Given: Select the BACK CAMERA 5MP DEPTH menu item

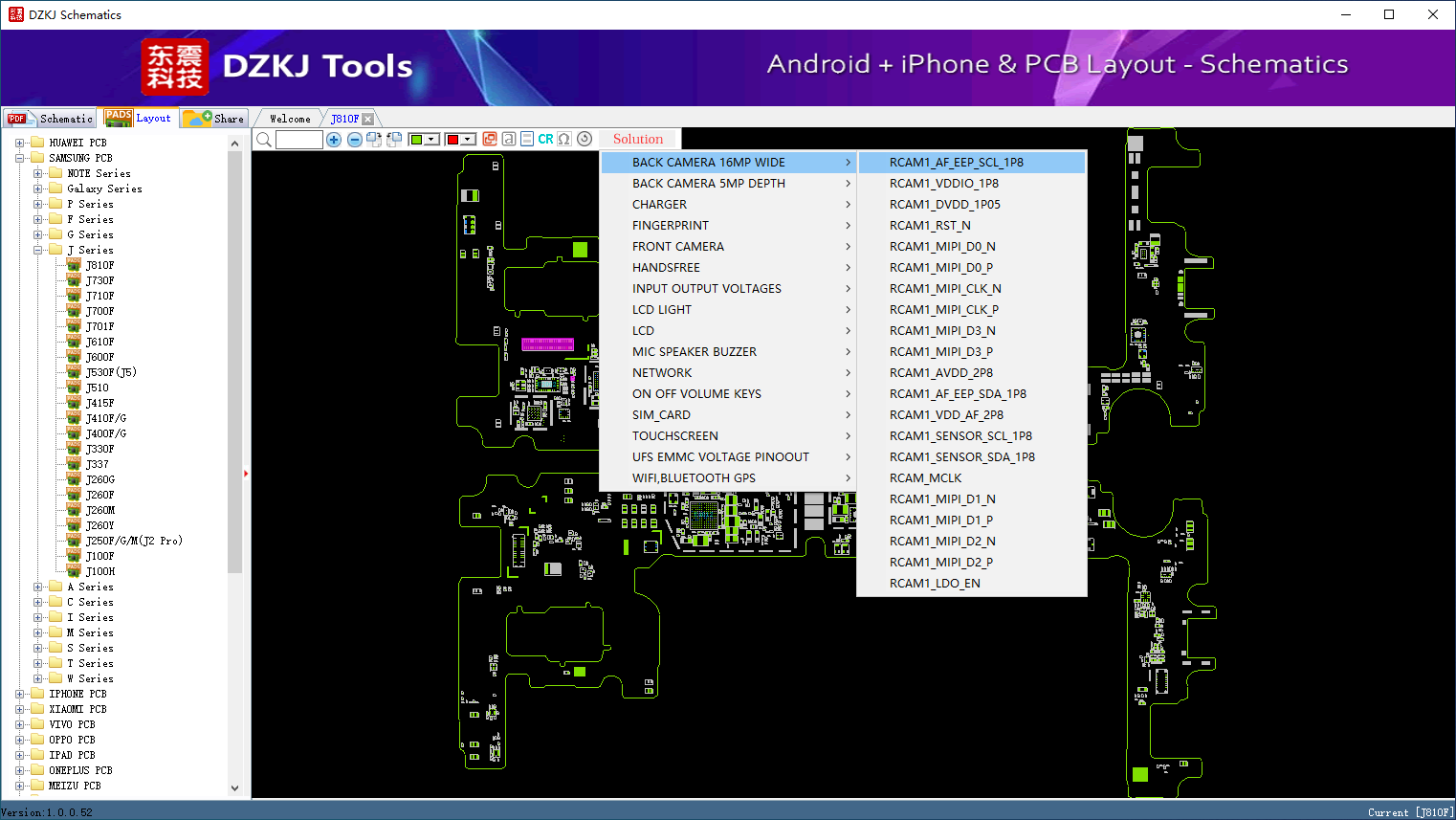Looking at the screenshot, I should (x=729, y=184).
